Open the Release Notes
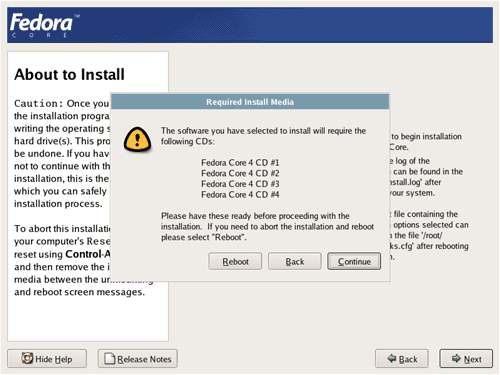The width and height of the screenshot is (500, 375). pyautogui.click(x=138, y=359)
